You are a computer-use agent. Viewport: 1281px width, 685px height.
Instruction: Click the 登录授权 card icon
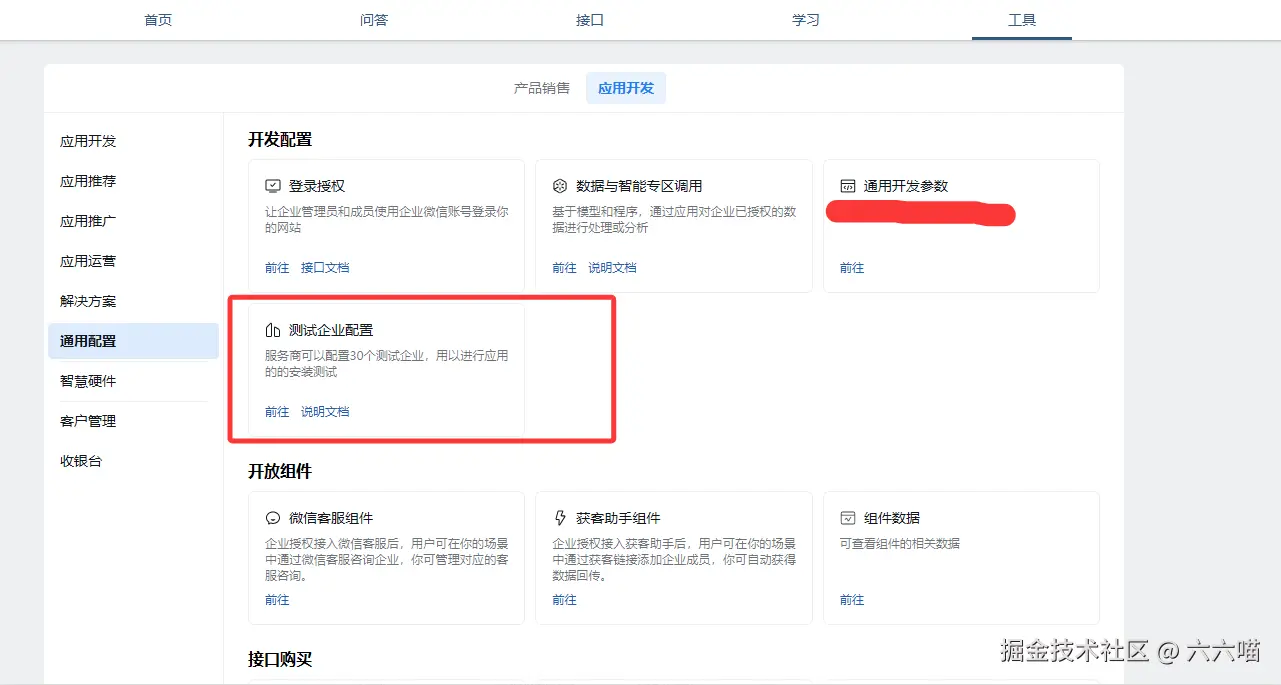click(273, 186)
